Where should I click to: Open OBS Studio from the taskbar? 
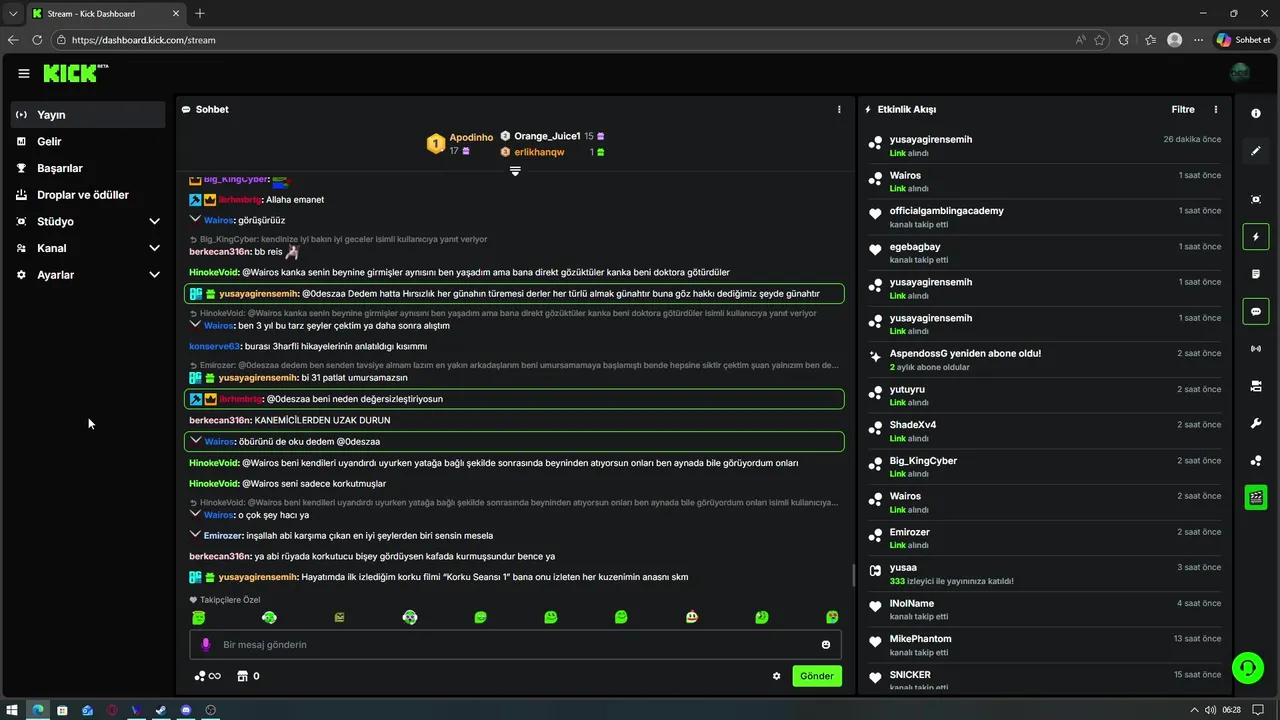pos(210,710)
